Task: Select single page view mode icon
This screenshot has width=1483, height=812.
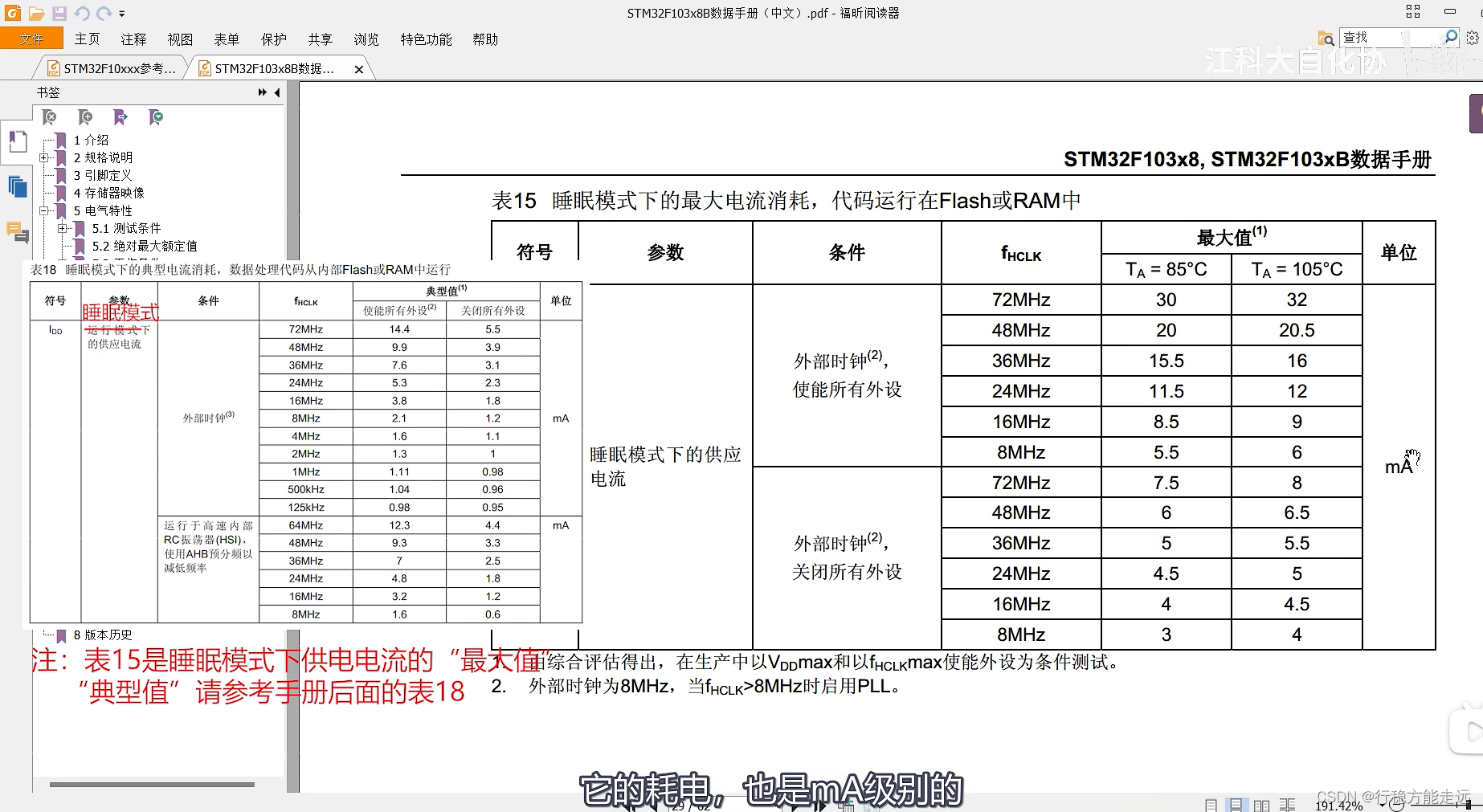Action: tap(1211, 805)
